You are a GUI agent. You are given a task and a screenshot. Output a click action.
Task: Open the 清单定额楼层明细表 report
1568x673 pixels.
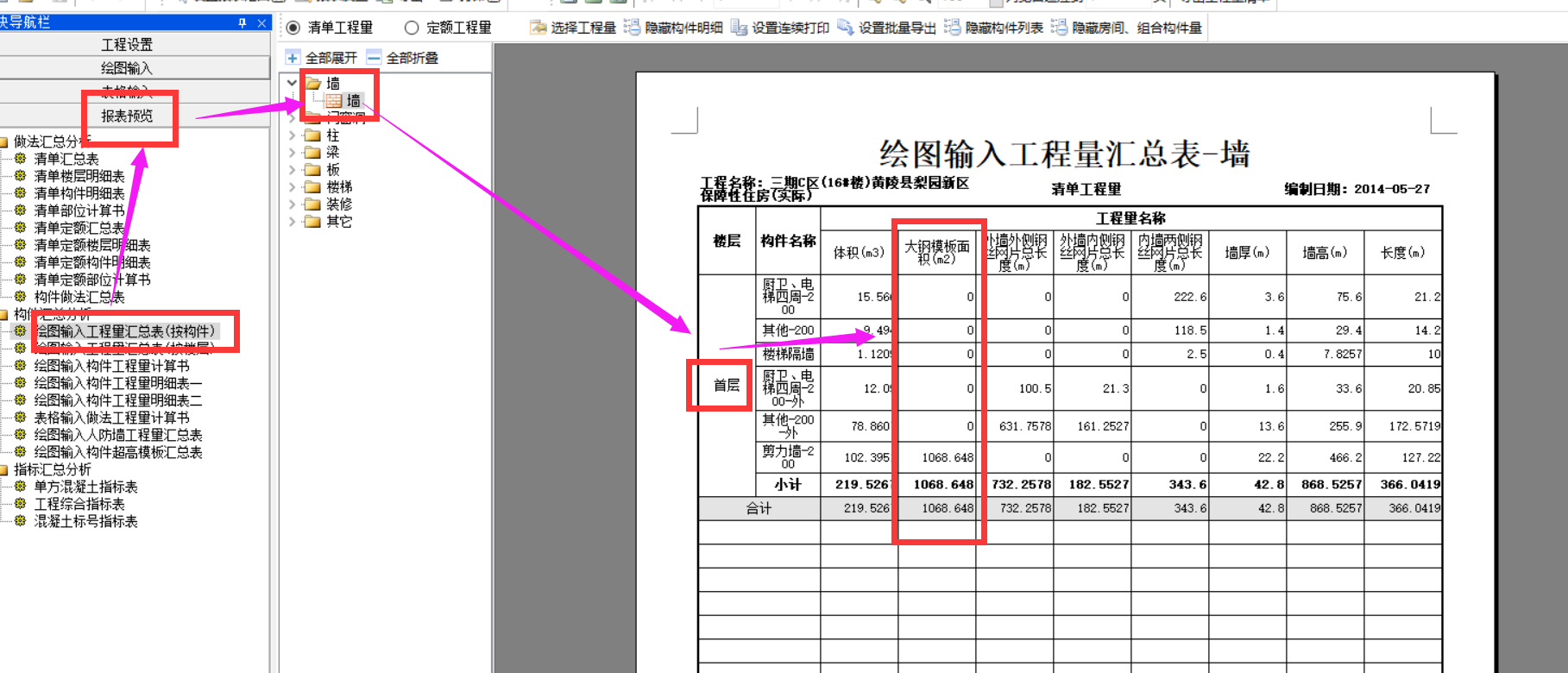92,245
